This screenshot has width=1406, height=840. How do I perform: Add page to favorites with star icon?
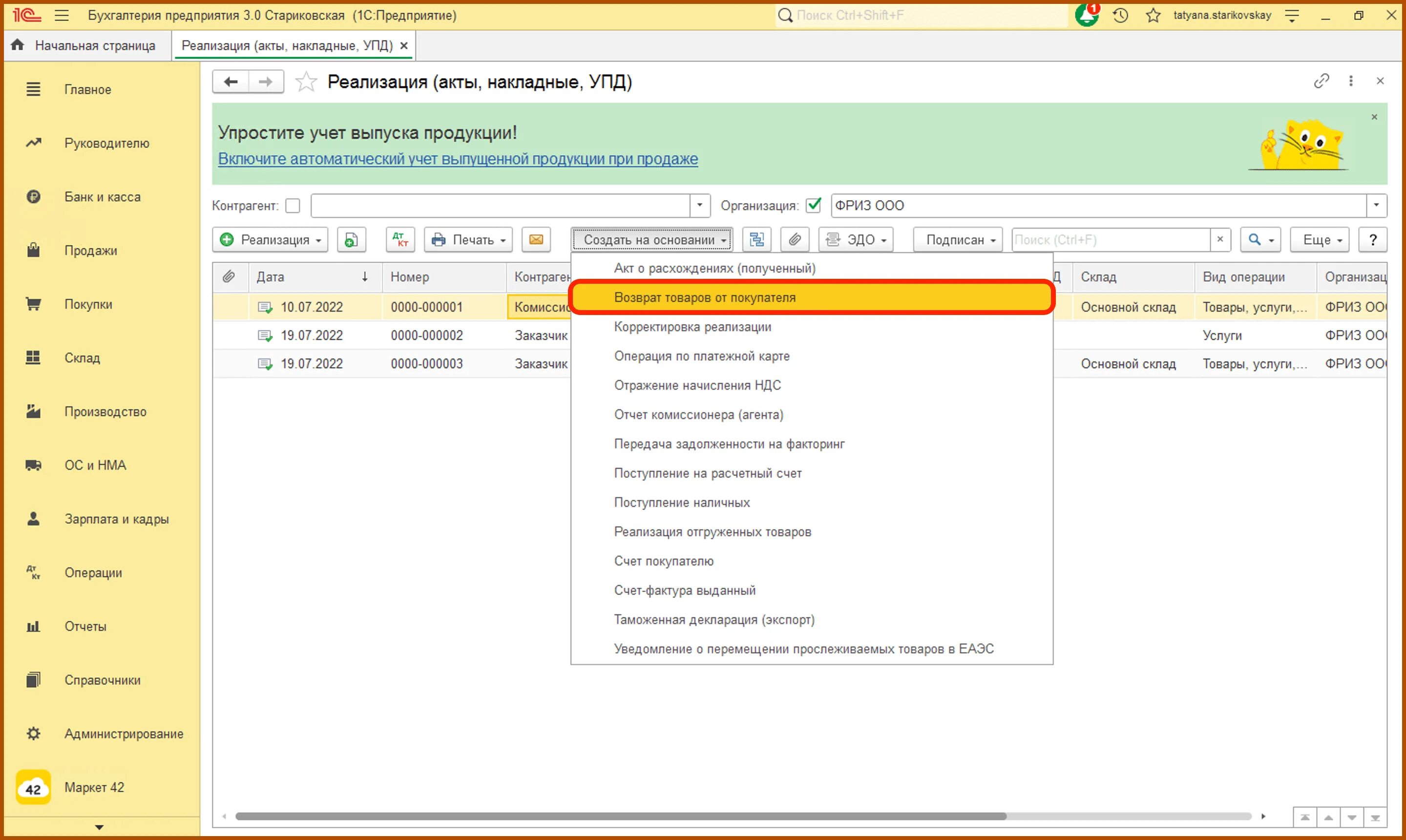(306, 82)
